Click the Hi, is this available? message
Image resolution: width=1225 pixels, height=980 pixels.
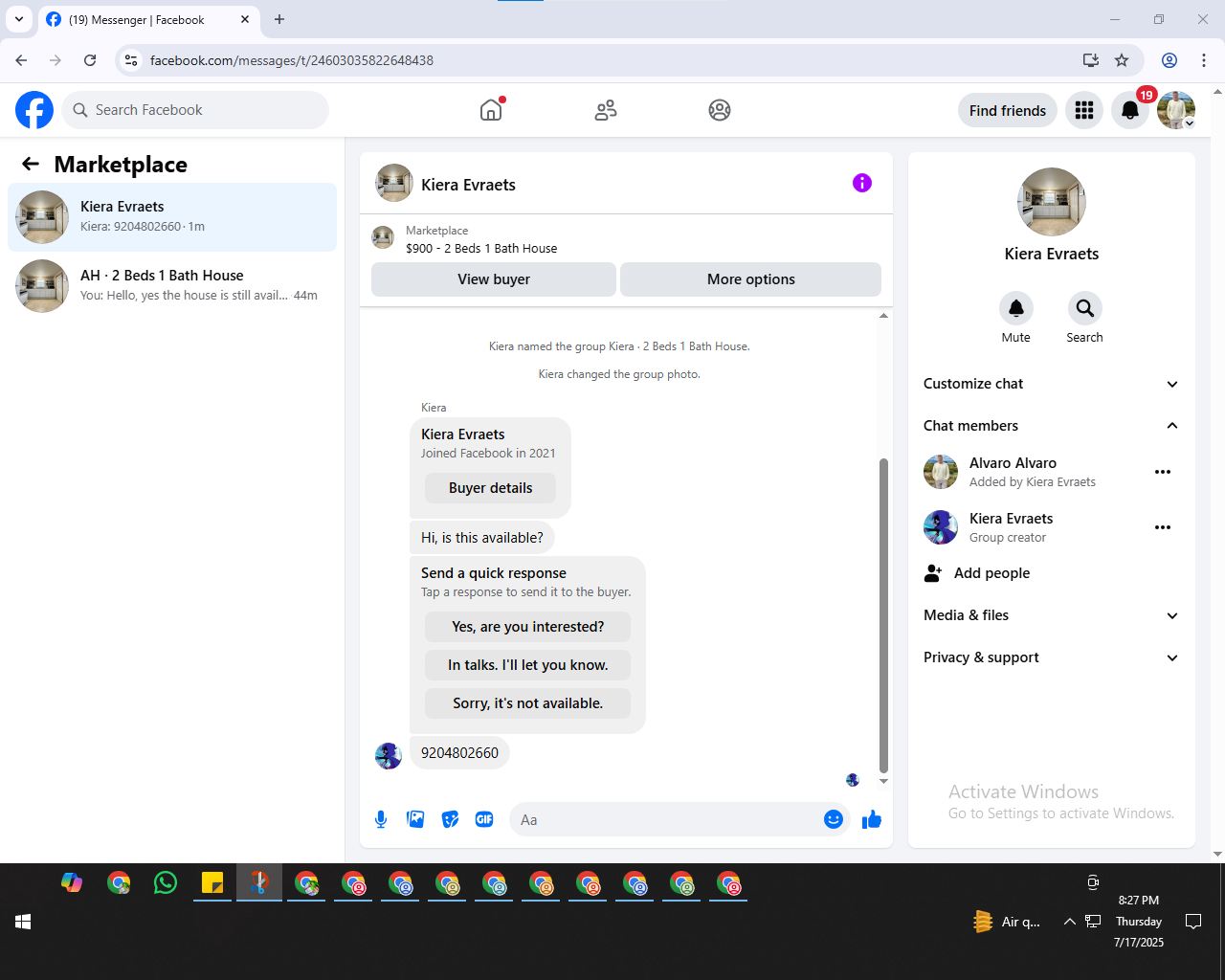click(x=482, y=538)
